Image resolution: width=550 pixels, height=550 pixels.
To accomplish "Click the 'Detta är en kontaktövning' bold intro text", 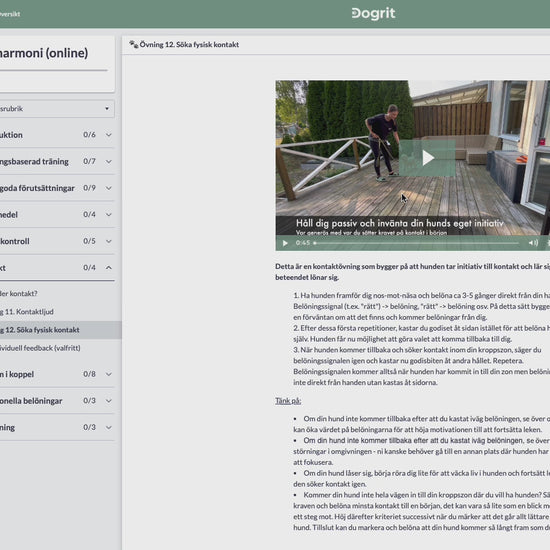I will pyautogui.click(x=412, y=271).
